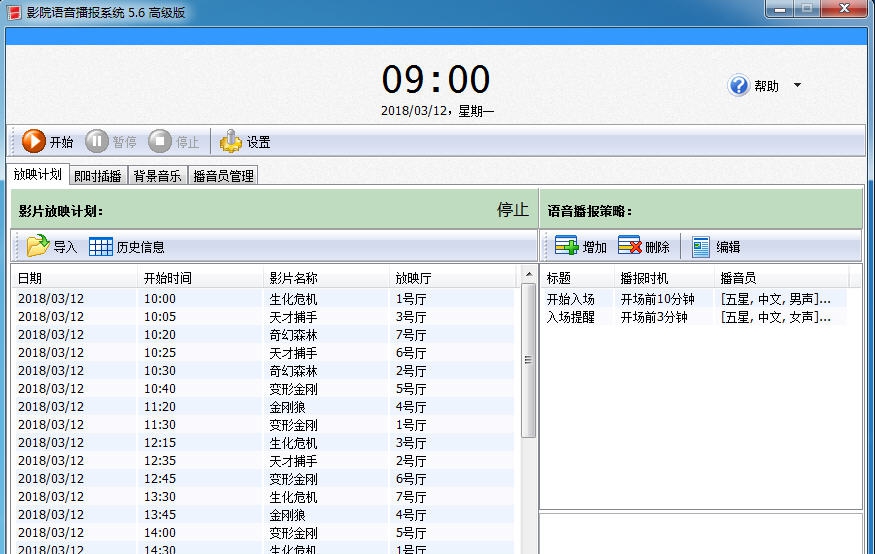This screenshot has width=875, height=554.
Task: Select the 开始入场 strategy row
Action: pyautogui.click(x=694, y=299)
